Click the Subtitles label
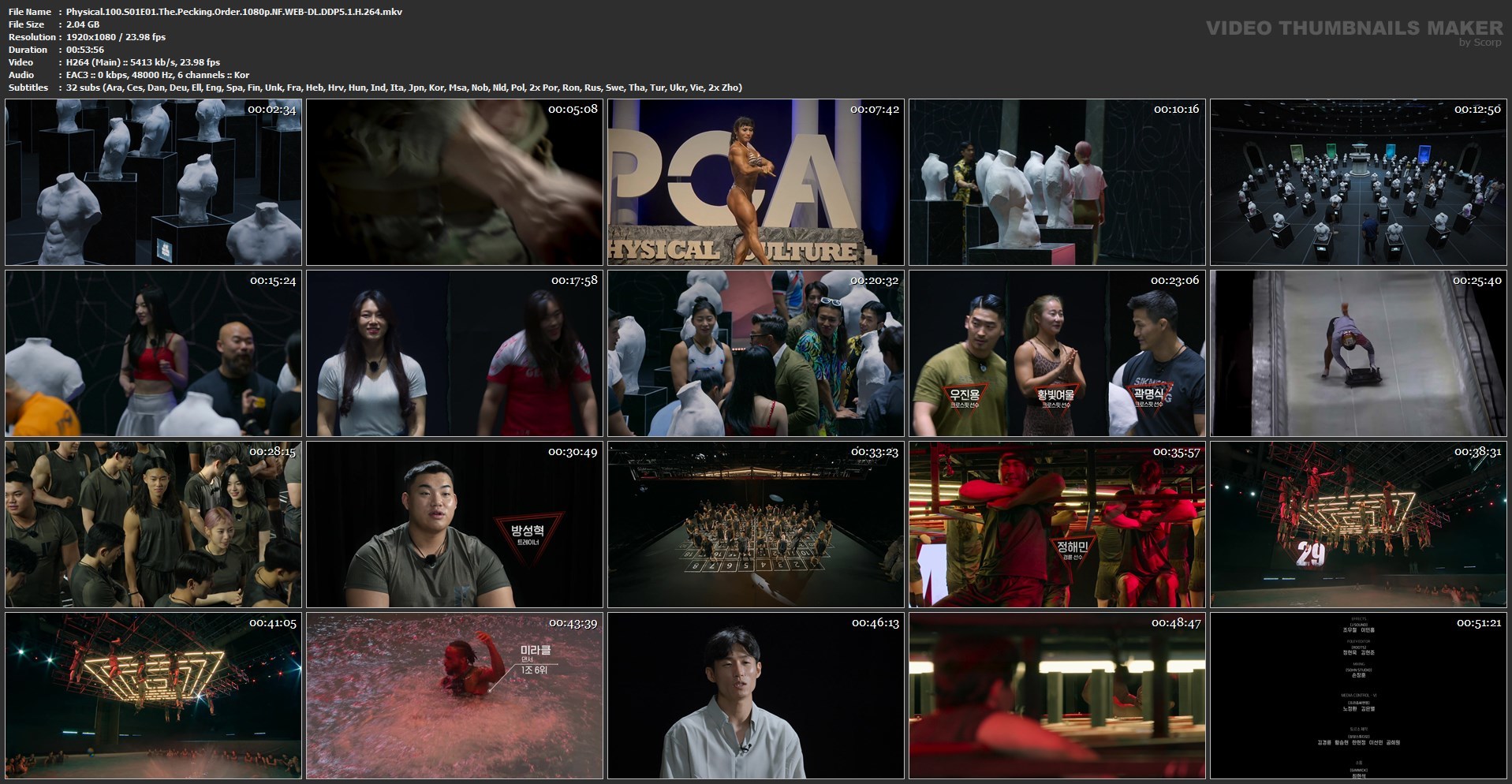1512x784 pixels. [x=28, y=88]
